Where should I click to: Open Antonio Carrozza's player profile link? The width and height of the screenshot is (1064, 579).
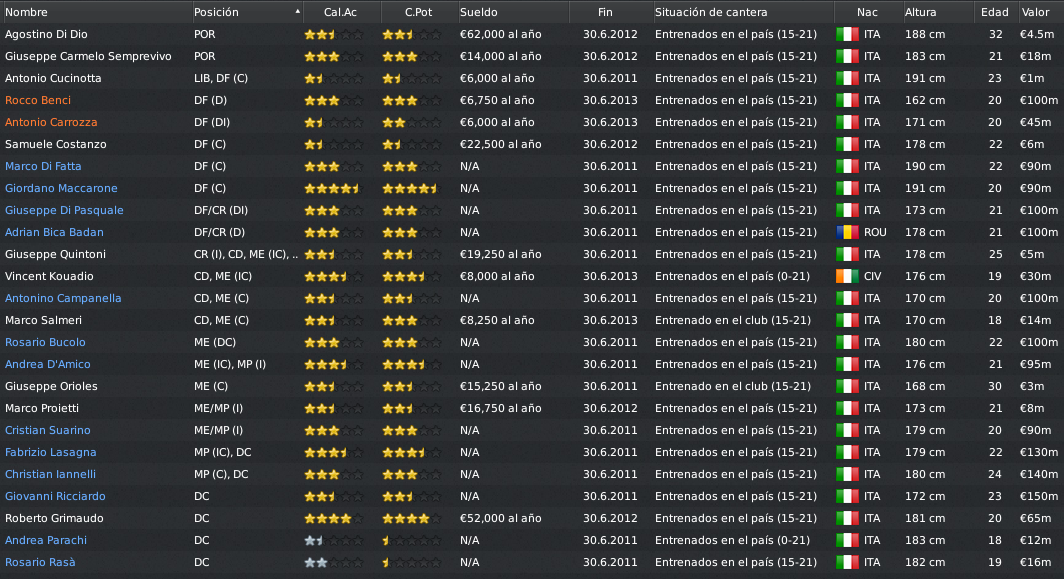[x=51, y=122]
